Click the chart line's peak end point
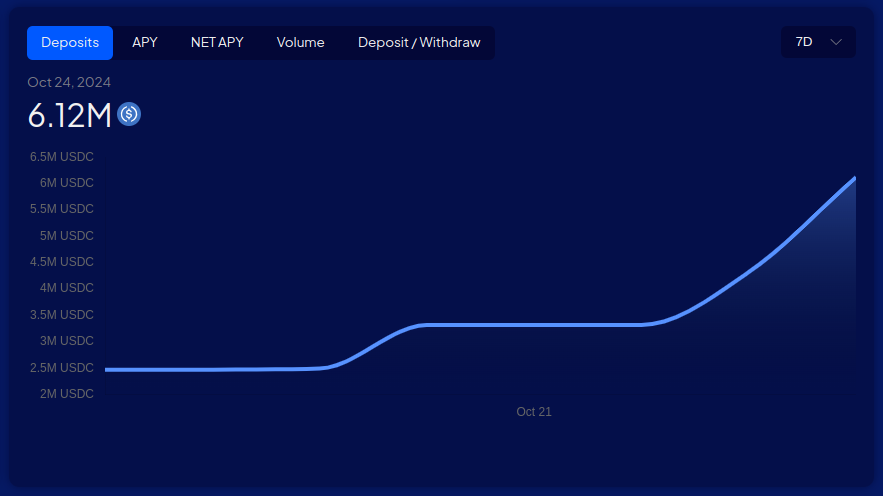 coord(854,178)
